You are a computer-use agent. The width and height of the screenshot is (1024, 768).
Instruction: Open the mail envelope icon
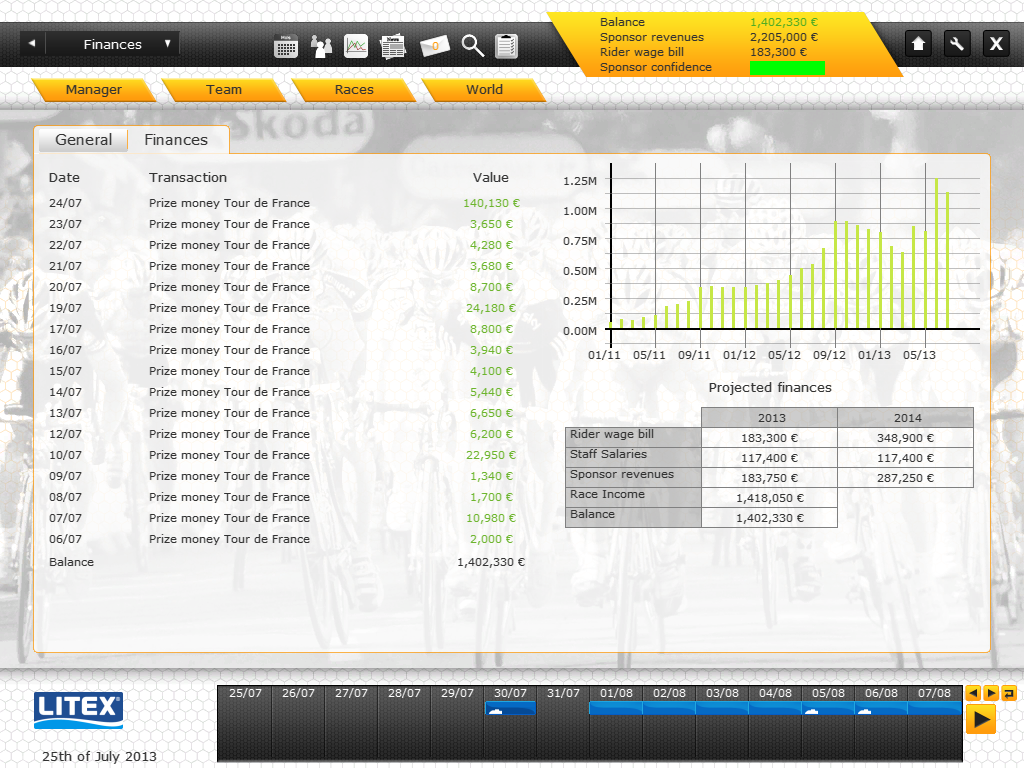pos(435,46)
